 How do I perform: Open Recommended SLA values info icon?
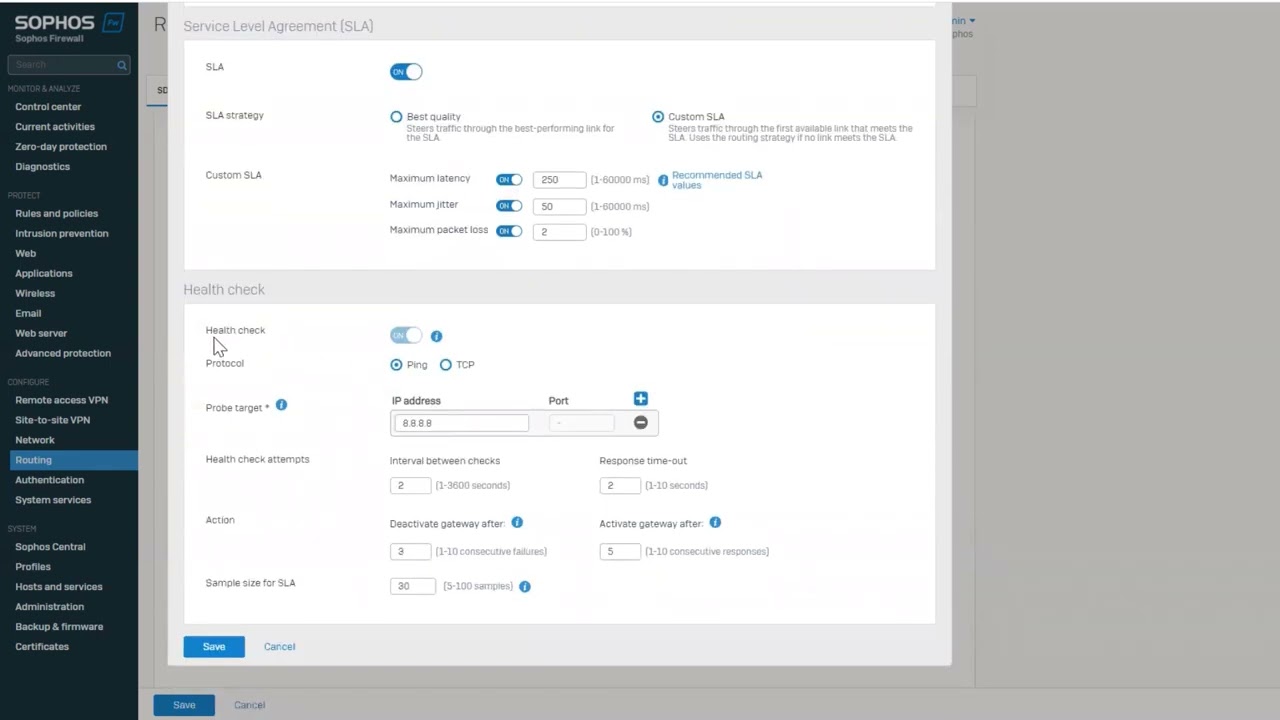663,181
